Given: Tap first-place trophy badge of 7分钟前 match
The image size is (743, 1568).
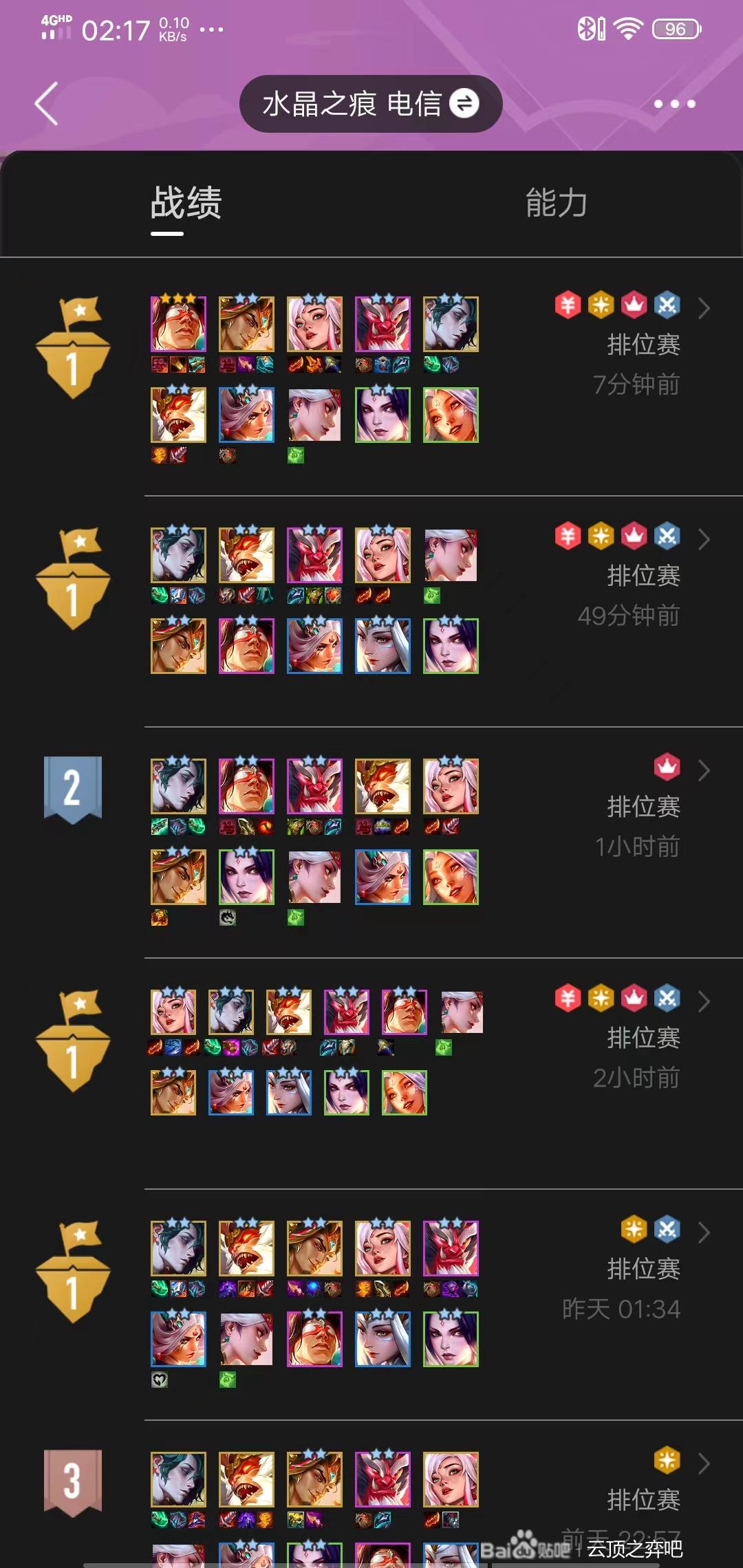Looking at the screenshot, I should pos(73,348).
